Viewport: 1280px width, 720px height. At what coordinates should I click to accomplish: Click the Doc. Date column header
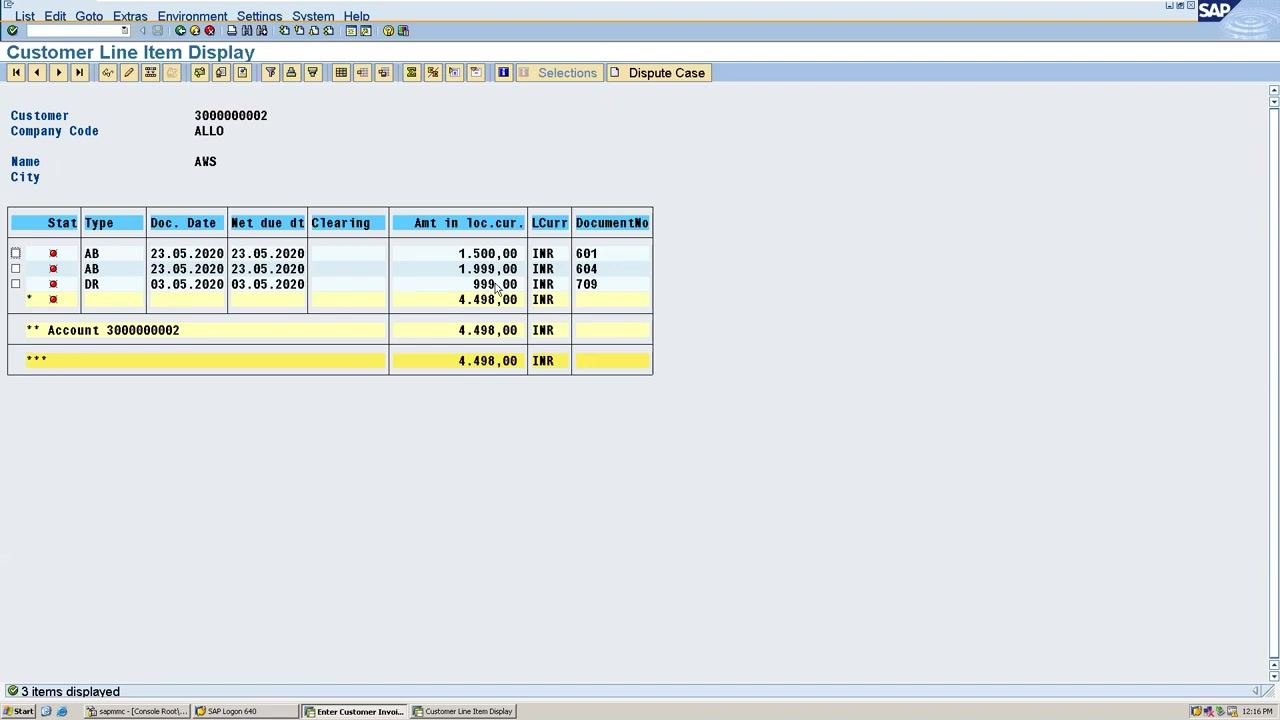[186, 223]
